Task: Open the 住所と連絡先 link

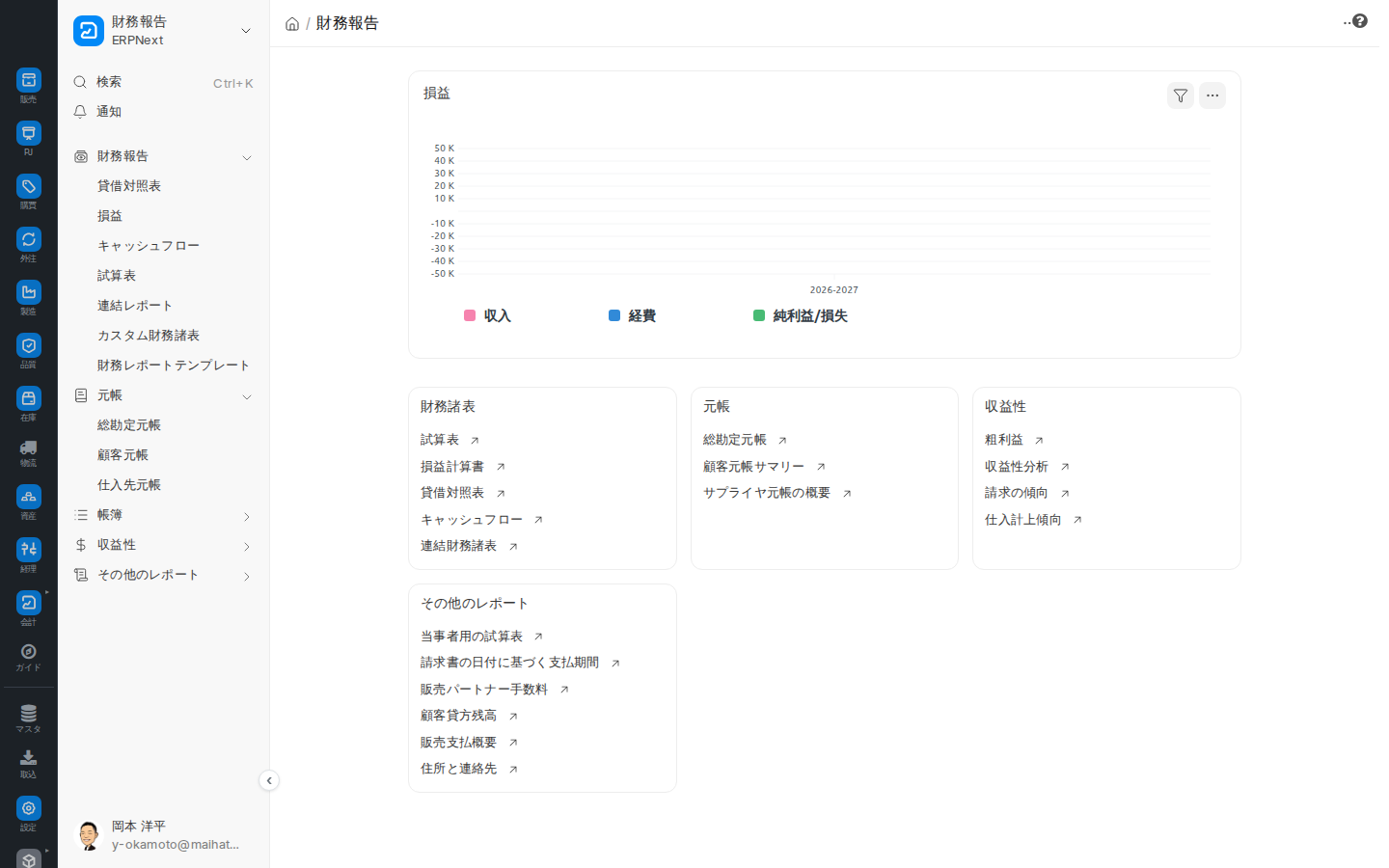Action: click(459, 769)
